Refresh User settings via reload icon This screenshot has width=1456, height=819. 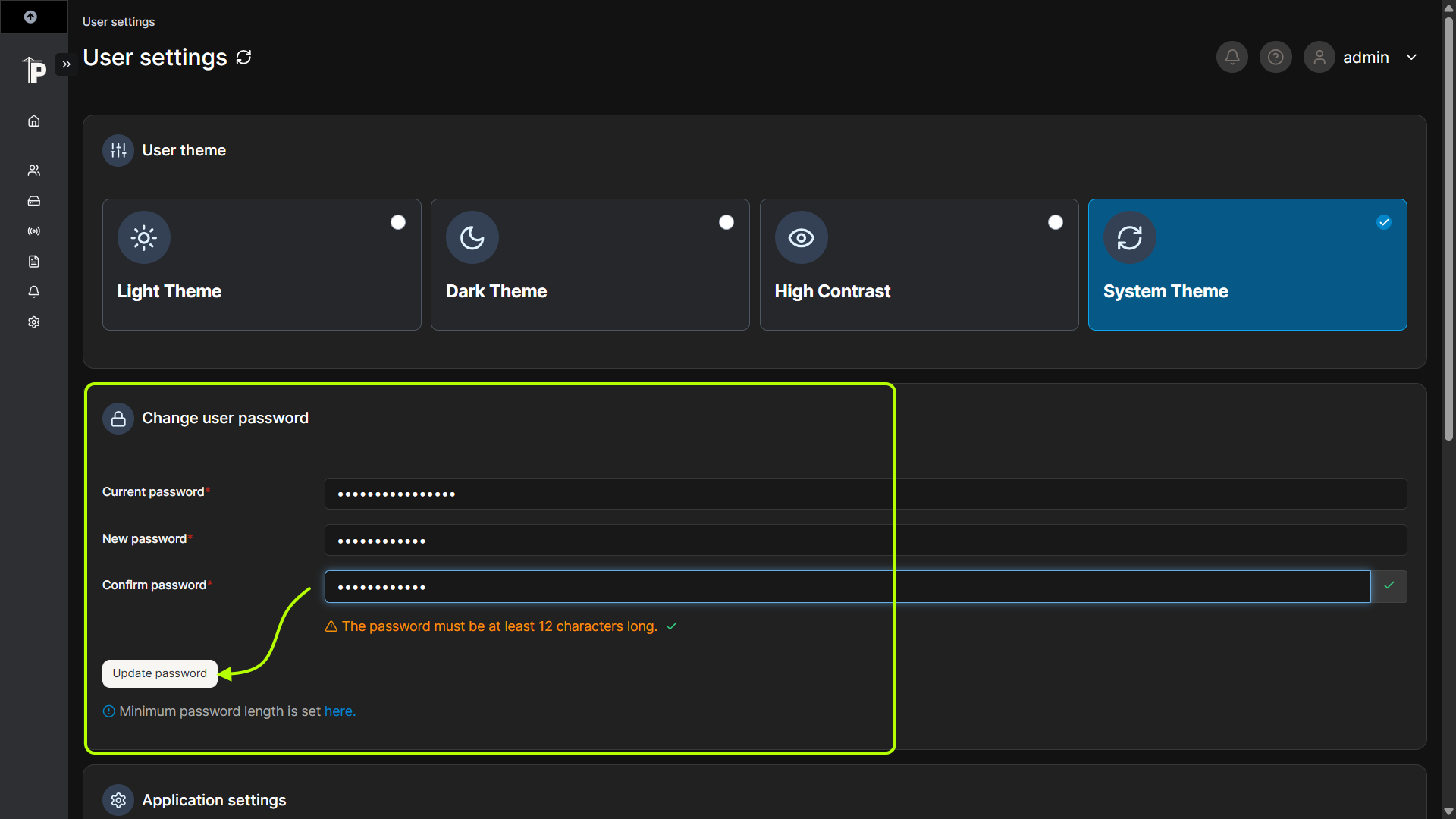[x=243, y=58]
